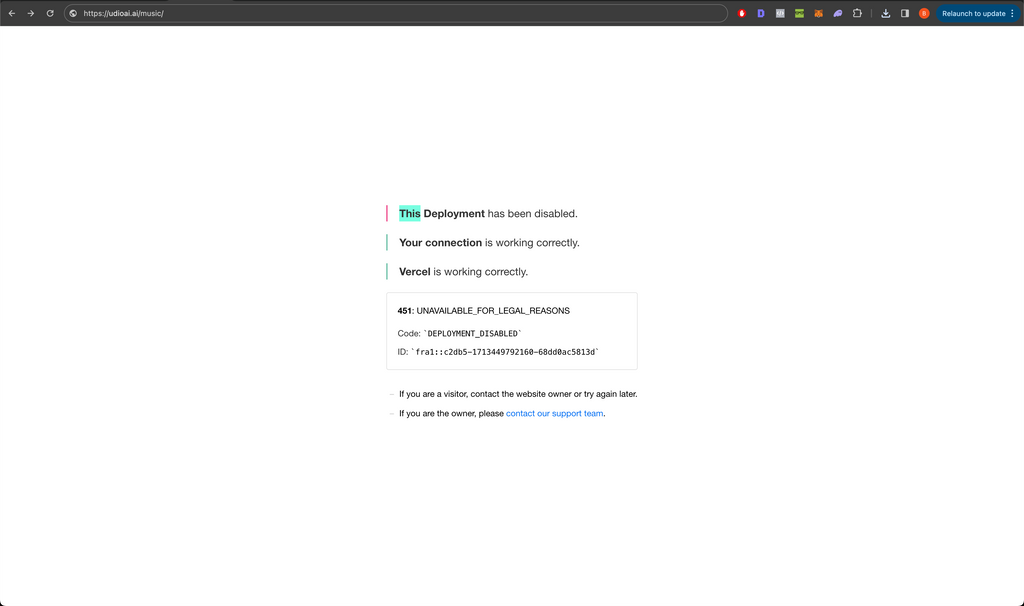Screen dimensions: 1024x606
Task: Open the MetaMask fox extension
Action: [818, 13]
